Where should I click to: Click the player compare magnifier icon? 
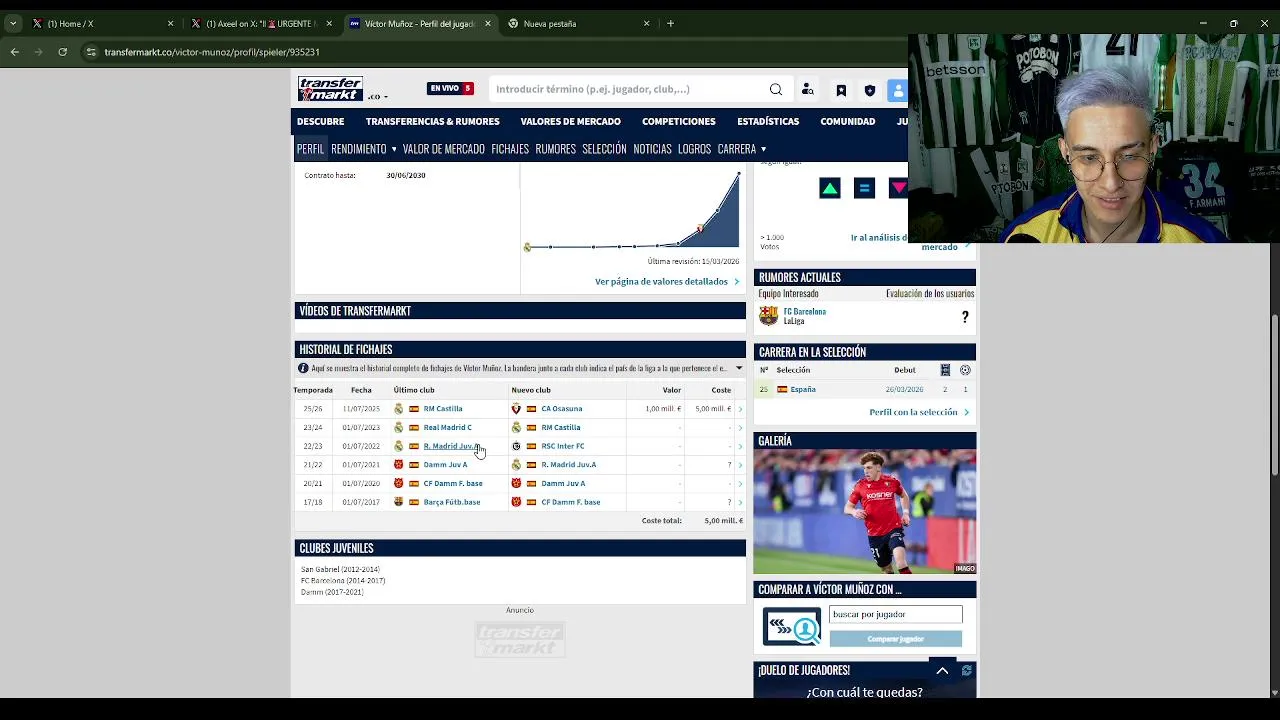pos(792,627)
